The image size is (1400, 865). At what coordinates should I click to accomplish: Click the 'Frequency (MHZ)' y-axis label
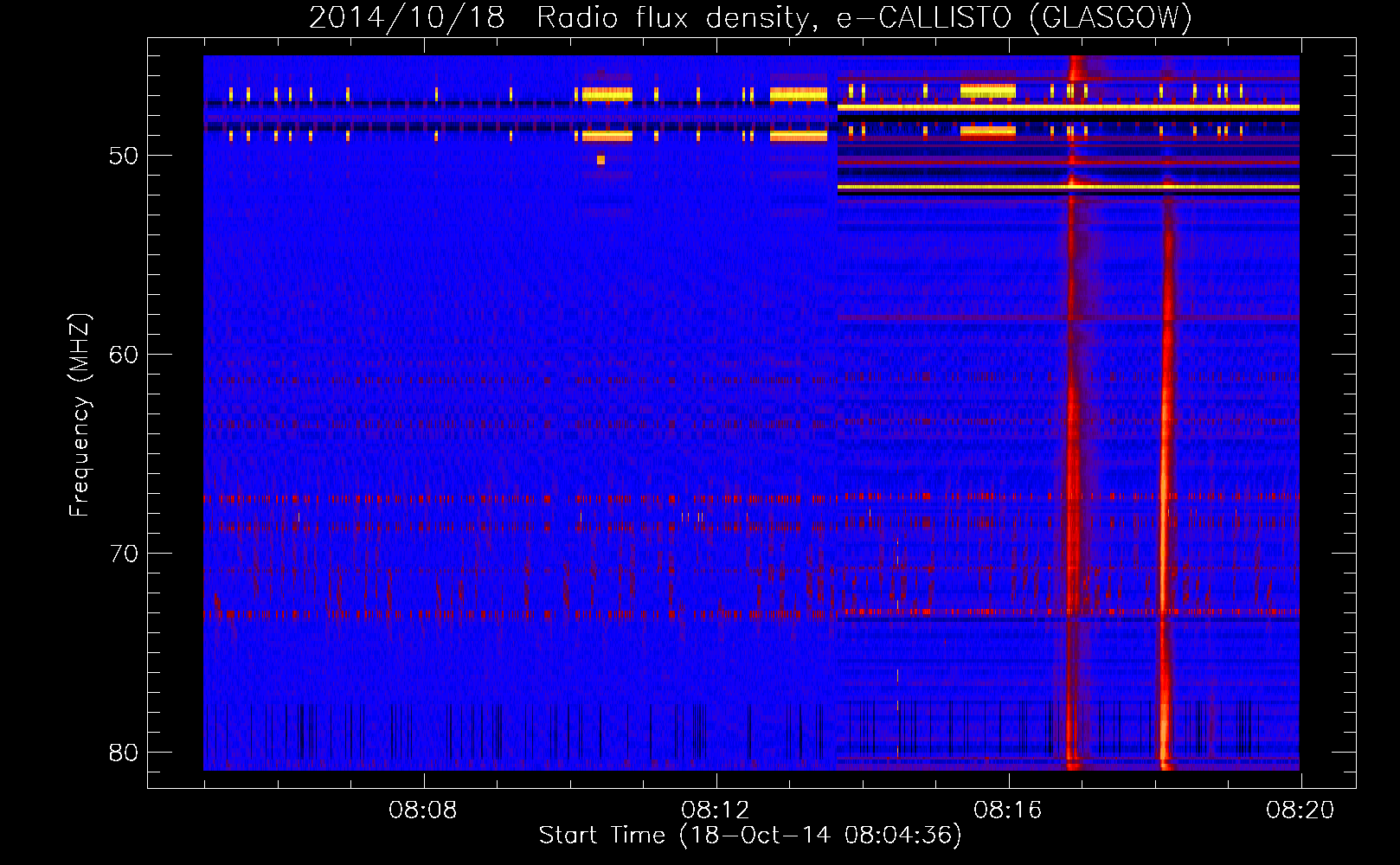pos(79,416)
